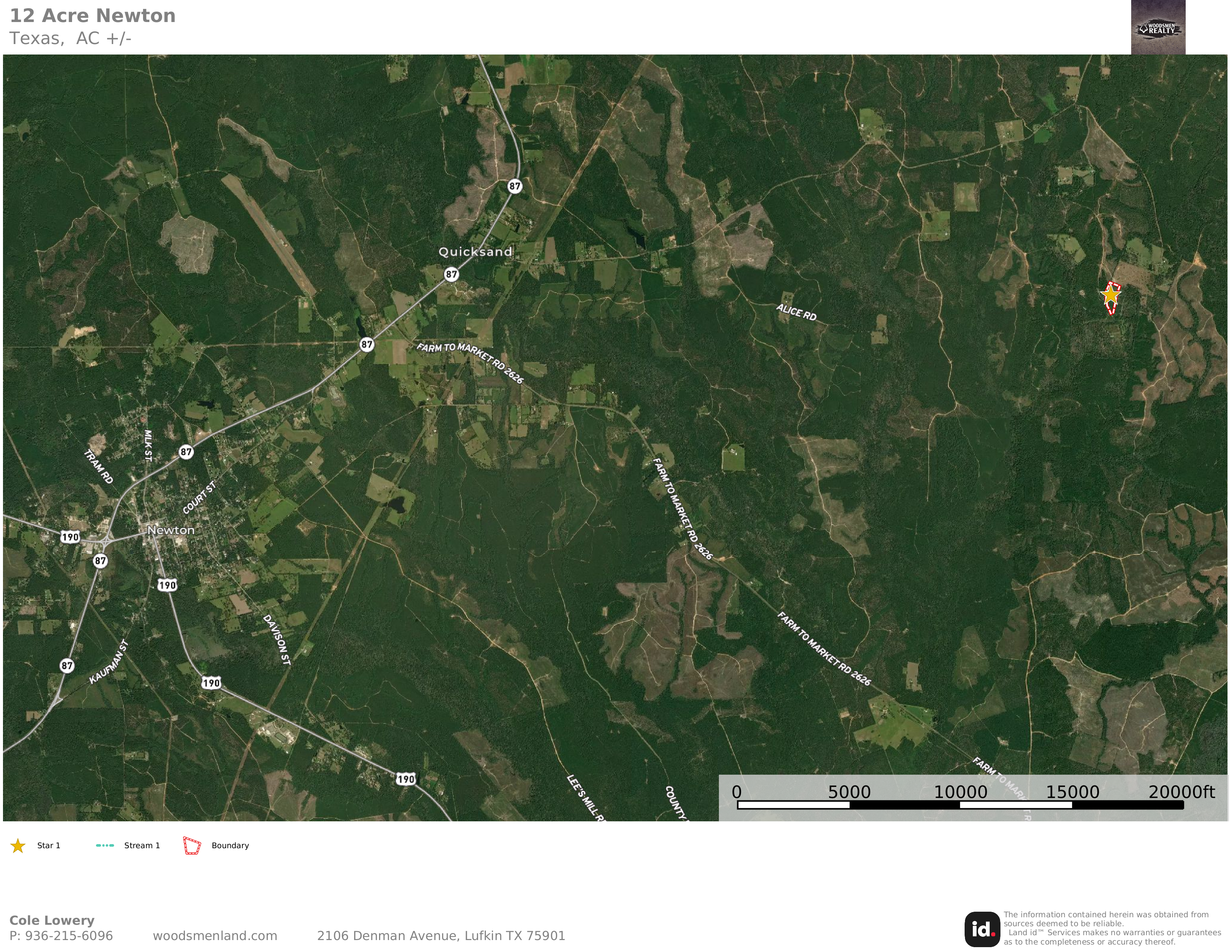1232x952 pixels.
Task: Click the Alice Rd road label
Action: click(x=796, y=312)
